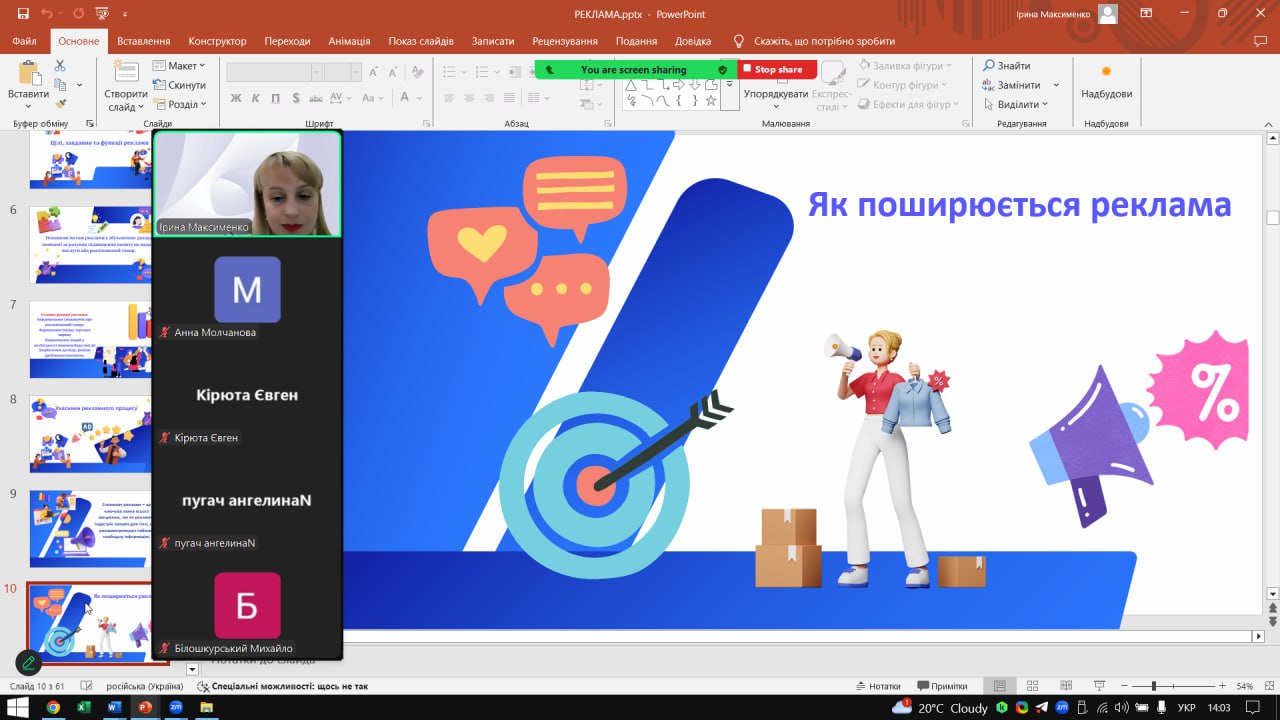Switch to the Анімація tab

(349, 41)
